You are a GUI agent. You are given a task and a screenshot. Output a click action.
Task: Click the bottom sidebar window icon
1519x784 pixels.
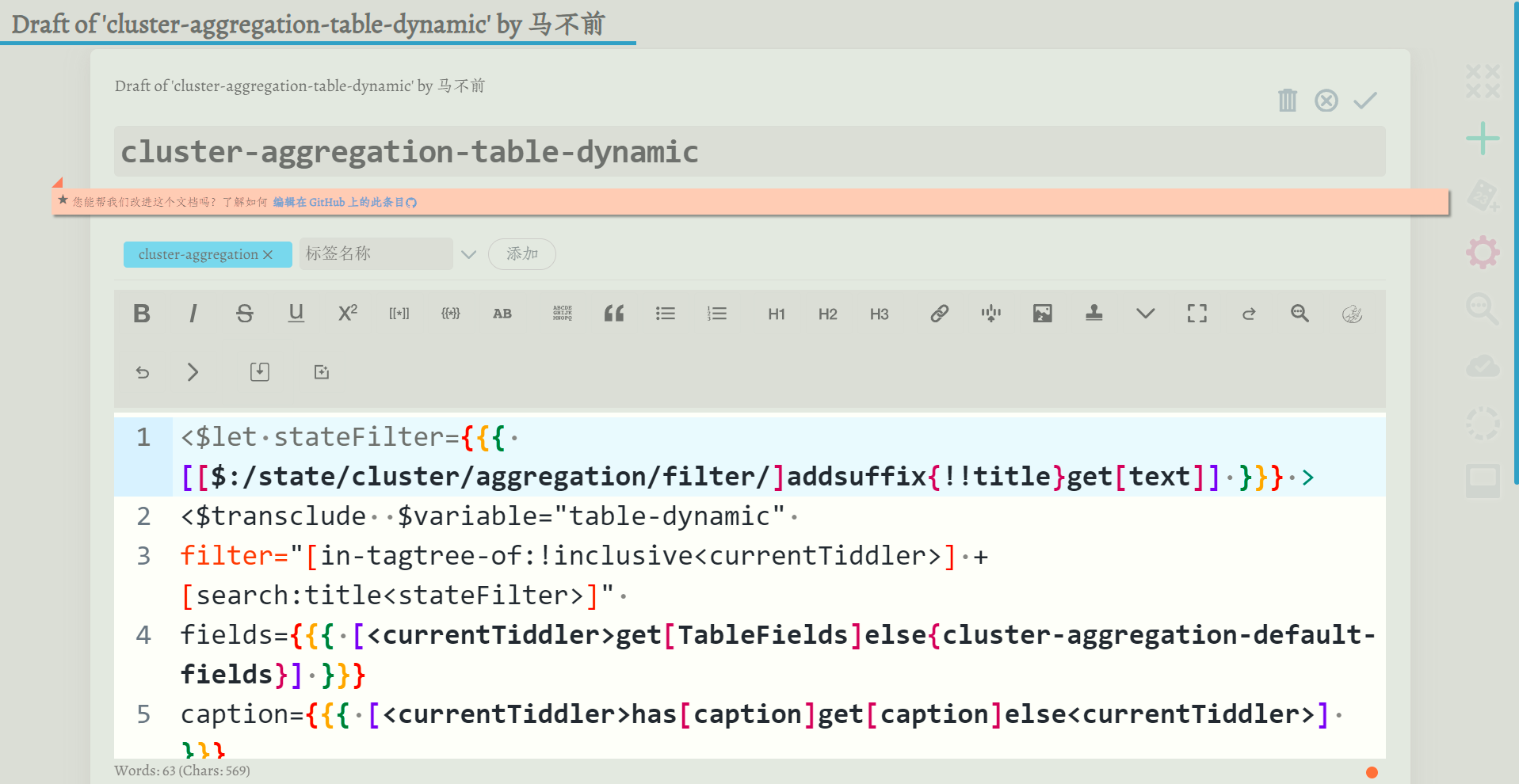tap(1483, 480)
